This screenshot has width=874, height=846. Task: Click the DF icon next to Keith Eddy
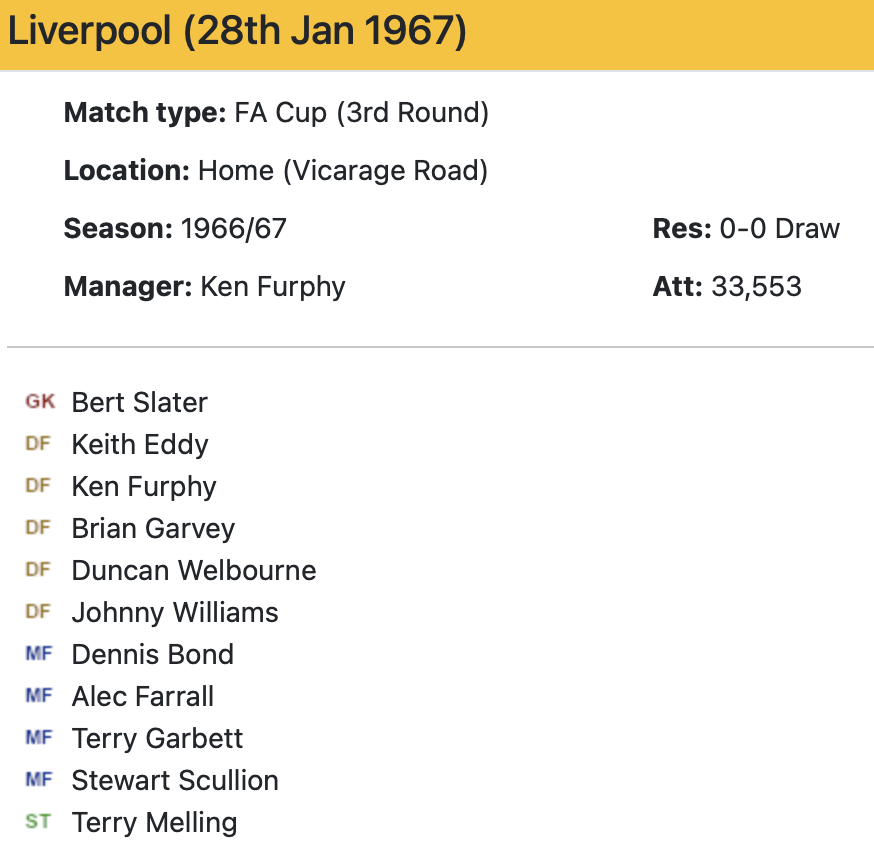(38, 444)
